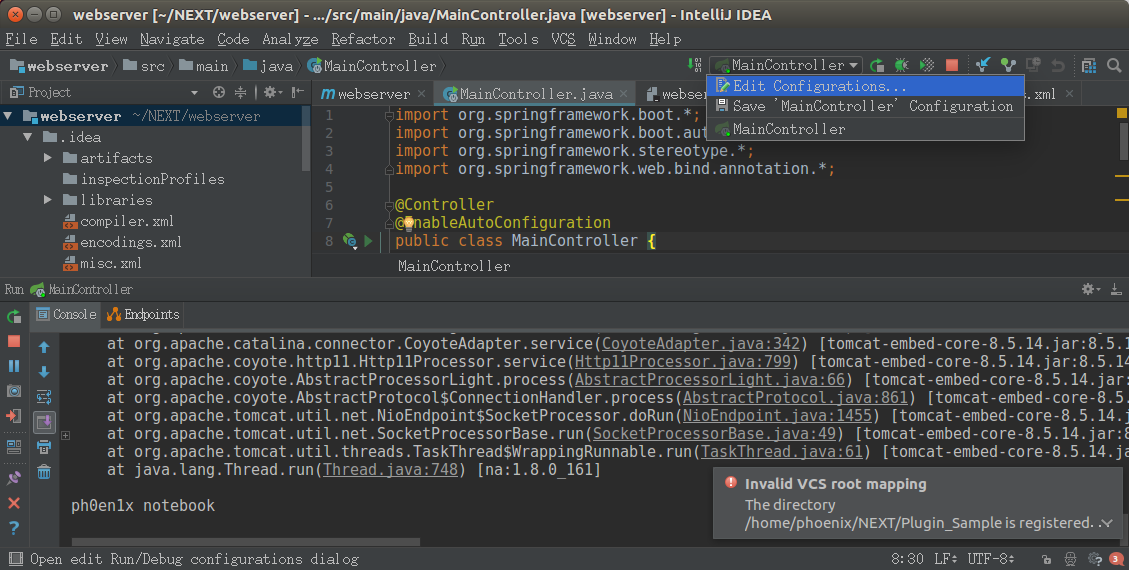Pin the Run tab
This screenshot has height=570, width=1129.
coord(14,478)
